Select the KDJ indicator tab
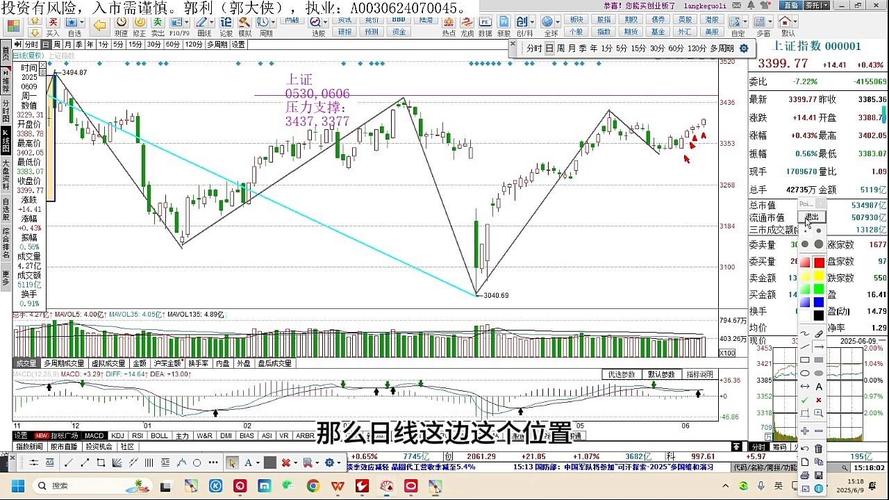The height and width of the screenshot is (500, 889). (x=117, y=436)
